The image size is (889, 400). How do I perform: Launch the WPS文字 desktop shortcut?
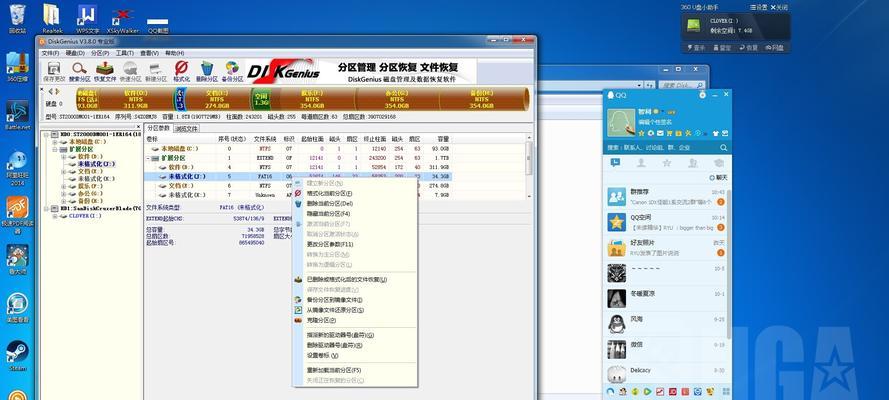(x=87, y=18)
